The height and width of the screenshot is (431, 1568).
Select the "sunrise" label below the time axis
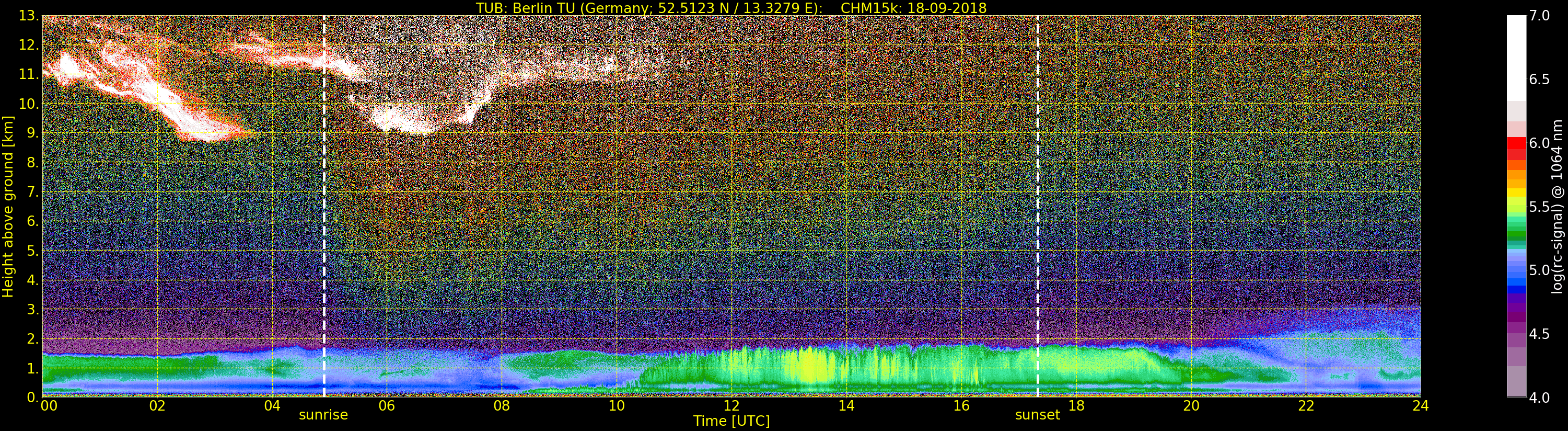click(x=323, y=415)
